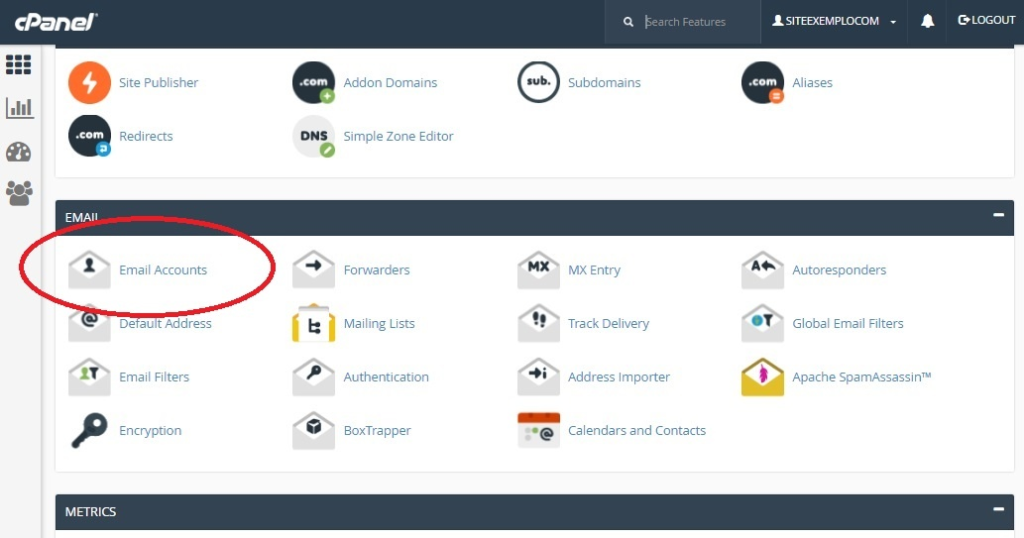1024x538 pixels.
Task: Collapse the Metrics section
Action: [997, 510]
